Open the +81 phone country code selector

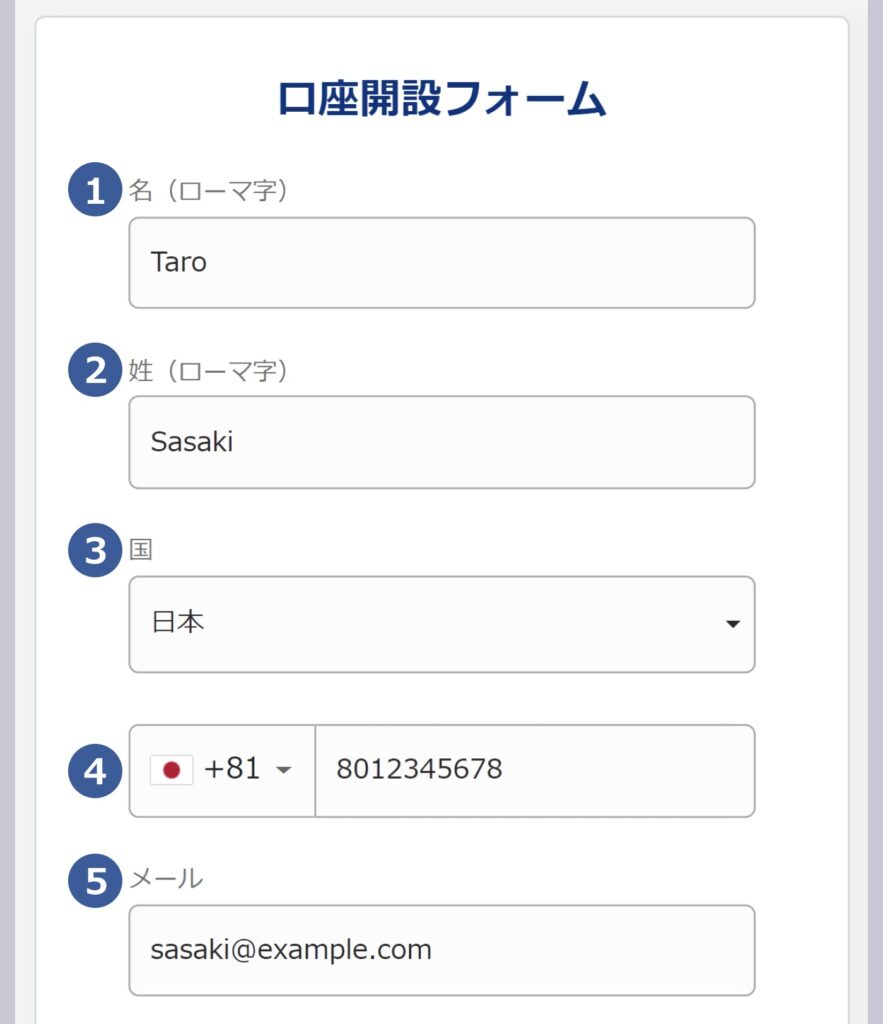223,771
